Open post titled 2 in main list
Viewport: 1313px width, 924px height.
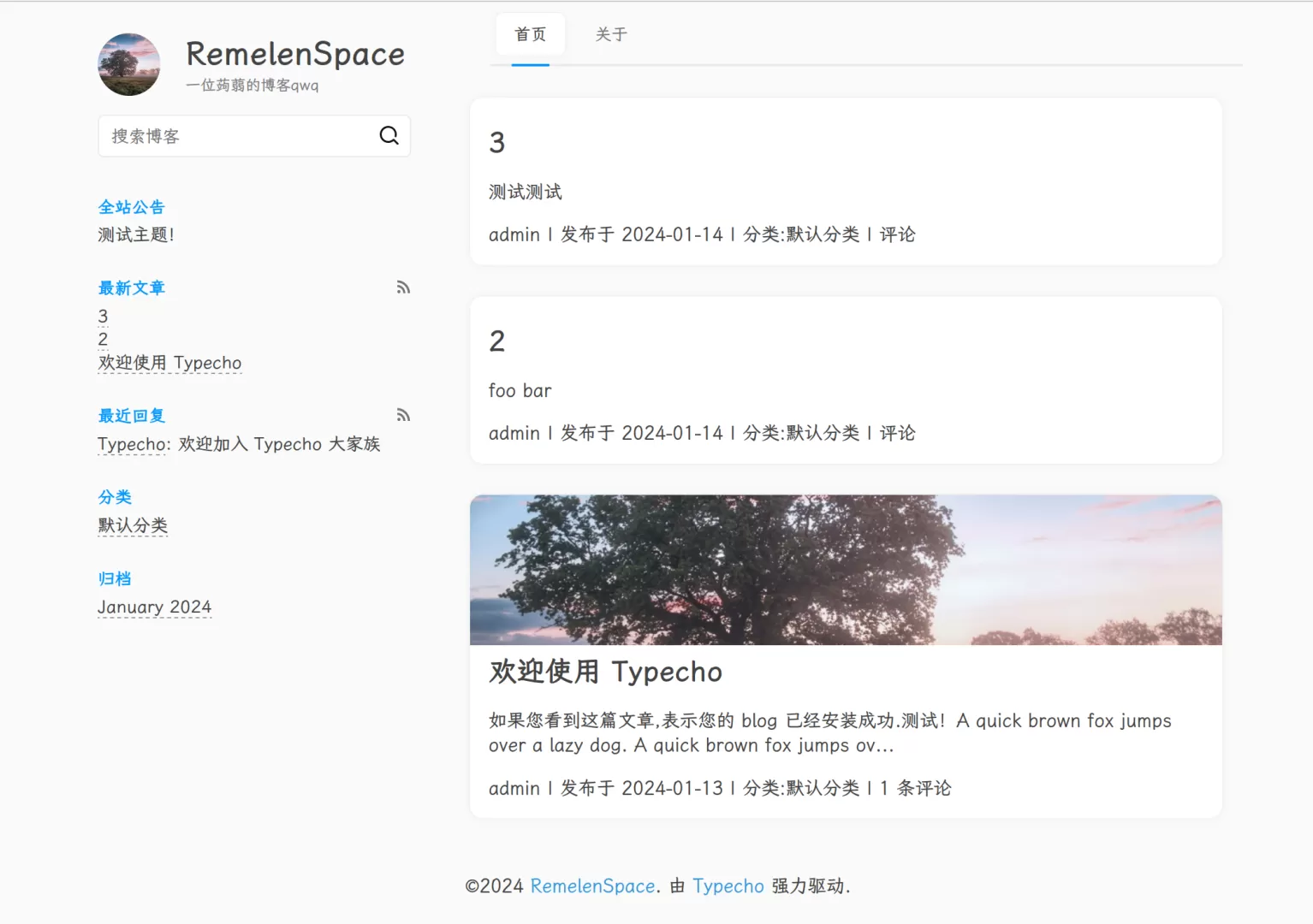[x=497, y=341]
